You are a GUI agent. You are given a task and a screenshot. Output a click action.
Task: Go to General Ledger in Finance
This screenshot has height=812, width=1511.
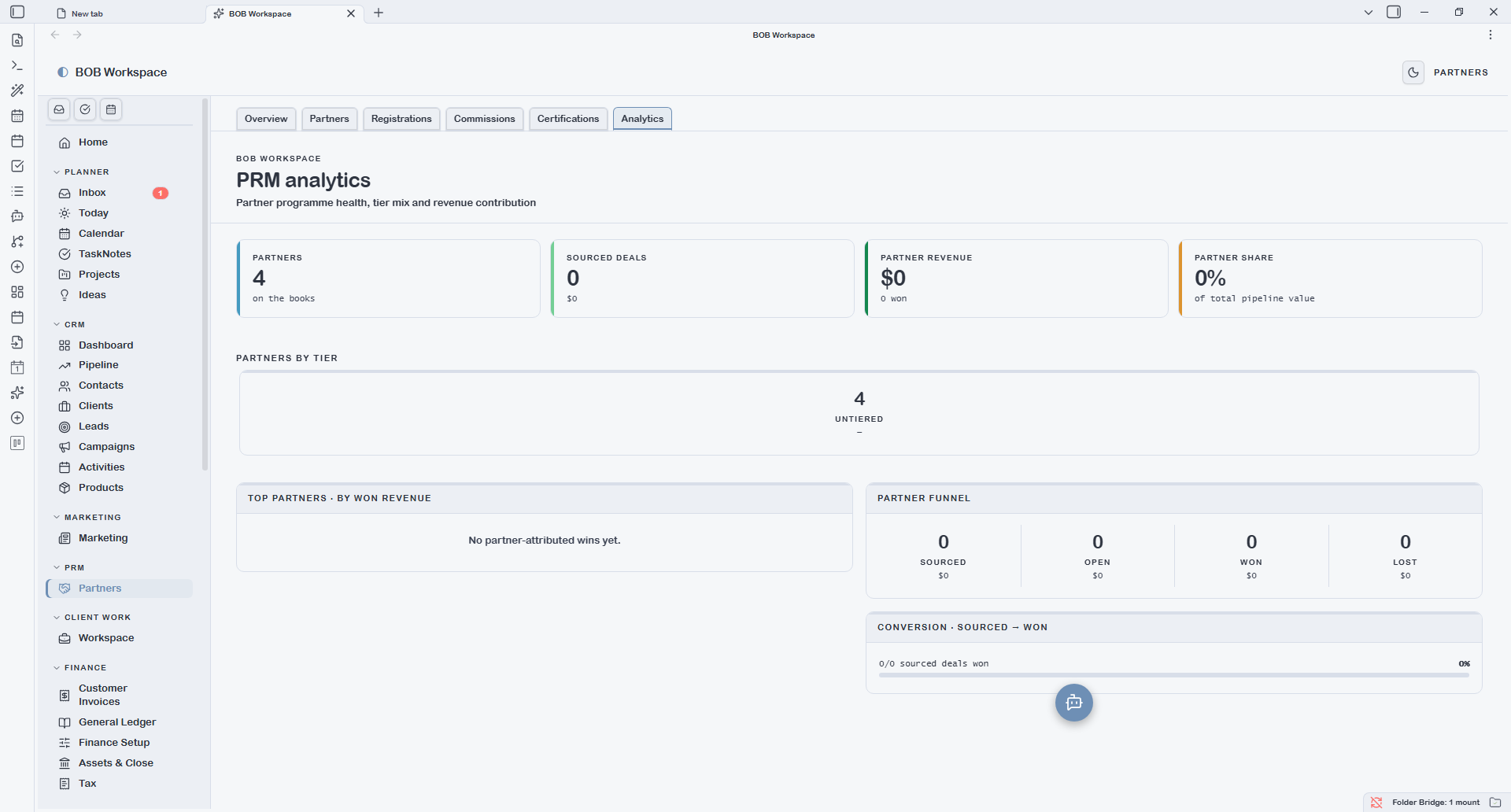[x=119, y=722]
